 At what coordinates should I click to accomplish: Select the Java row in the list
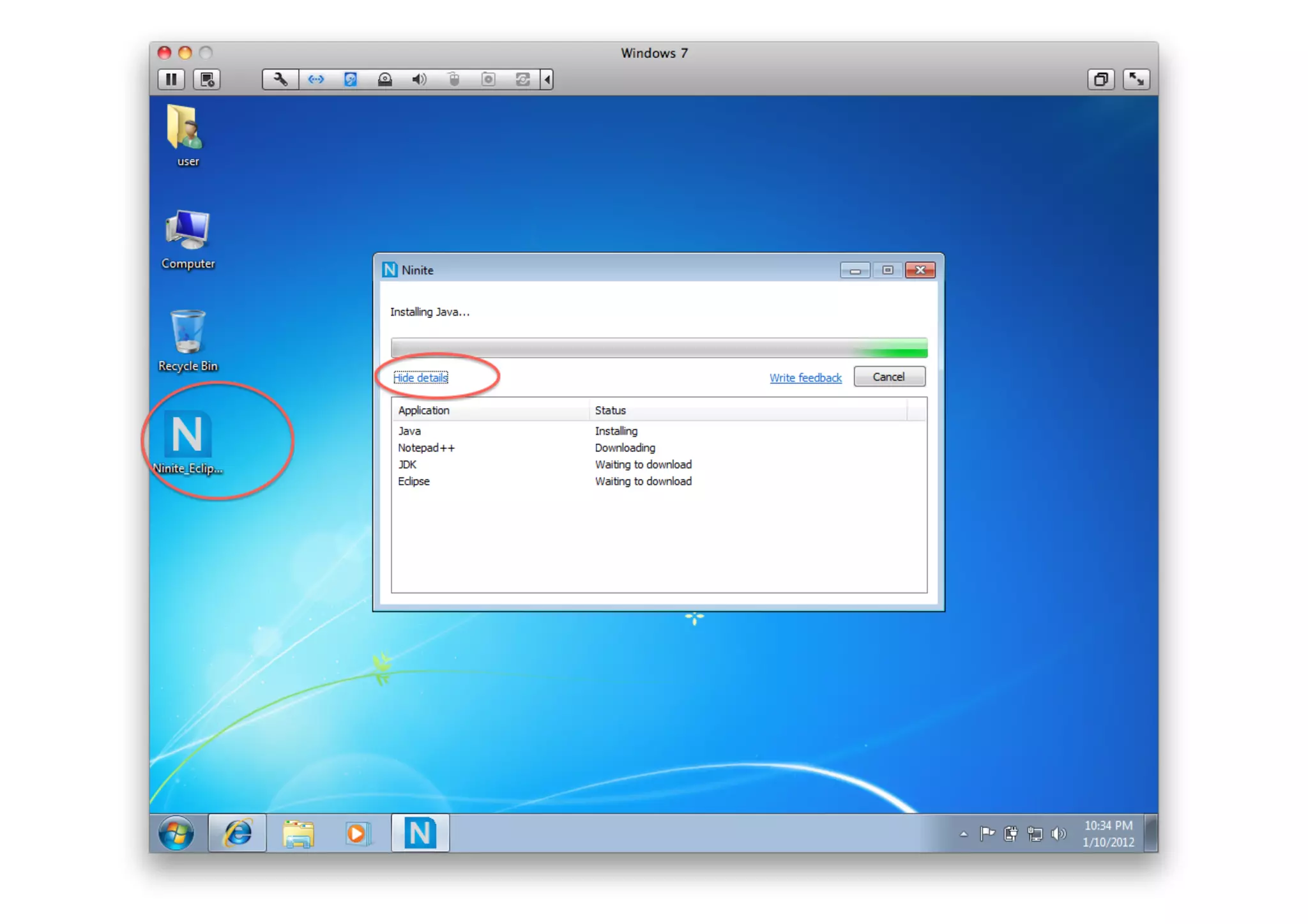[x=659, y=431]
